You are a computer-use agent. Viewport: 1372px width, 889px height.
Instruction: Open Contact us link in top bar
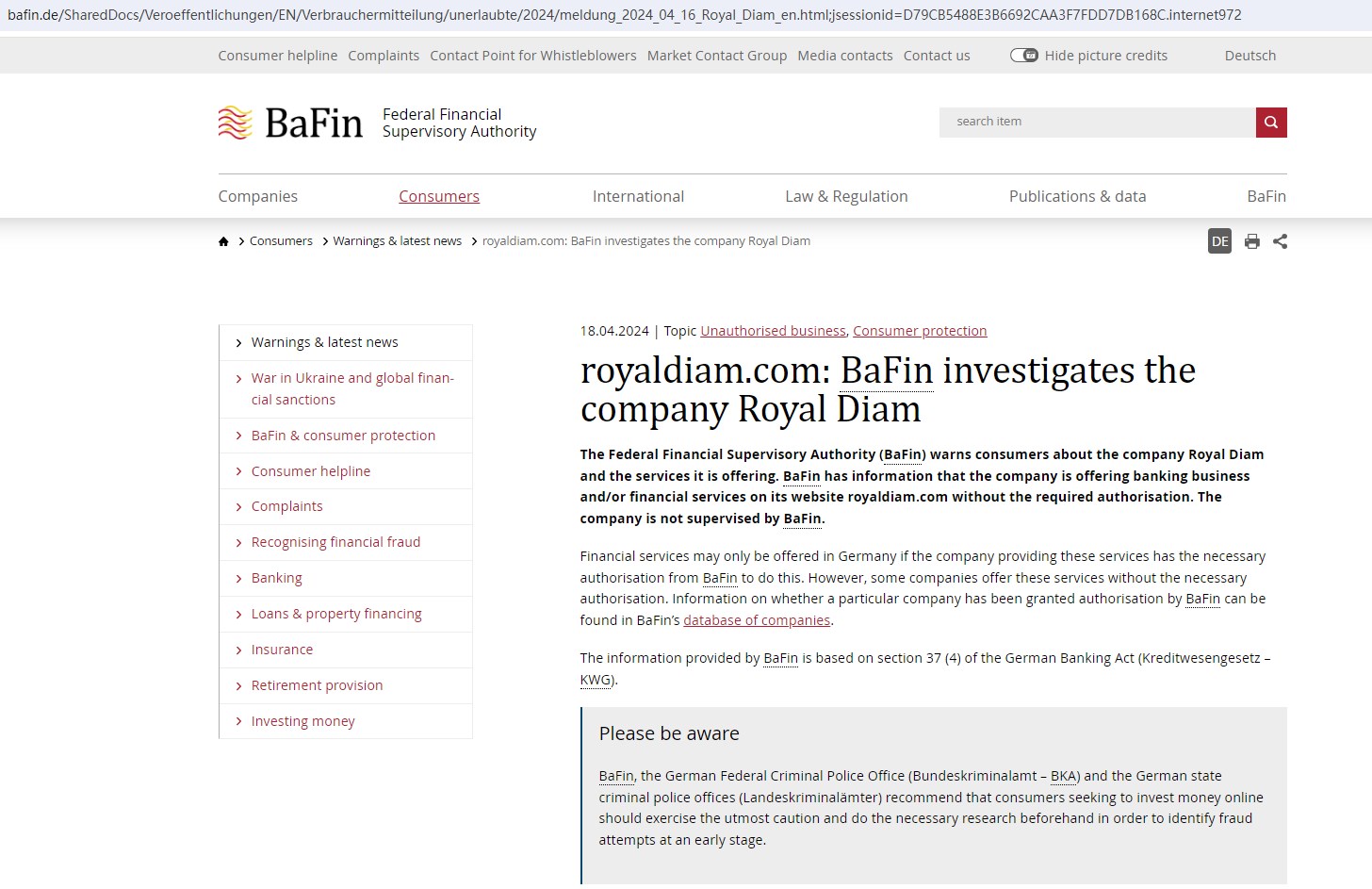[x=937, y=56]
